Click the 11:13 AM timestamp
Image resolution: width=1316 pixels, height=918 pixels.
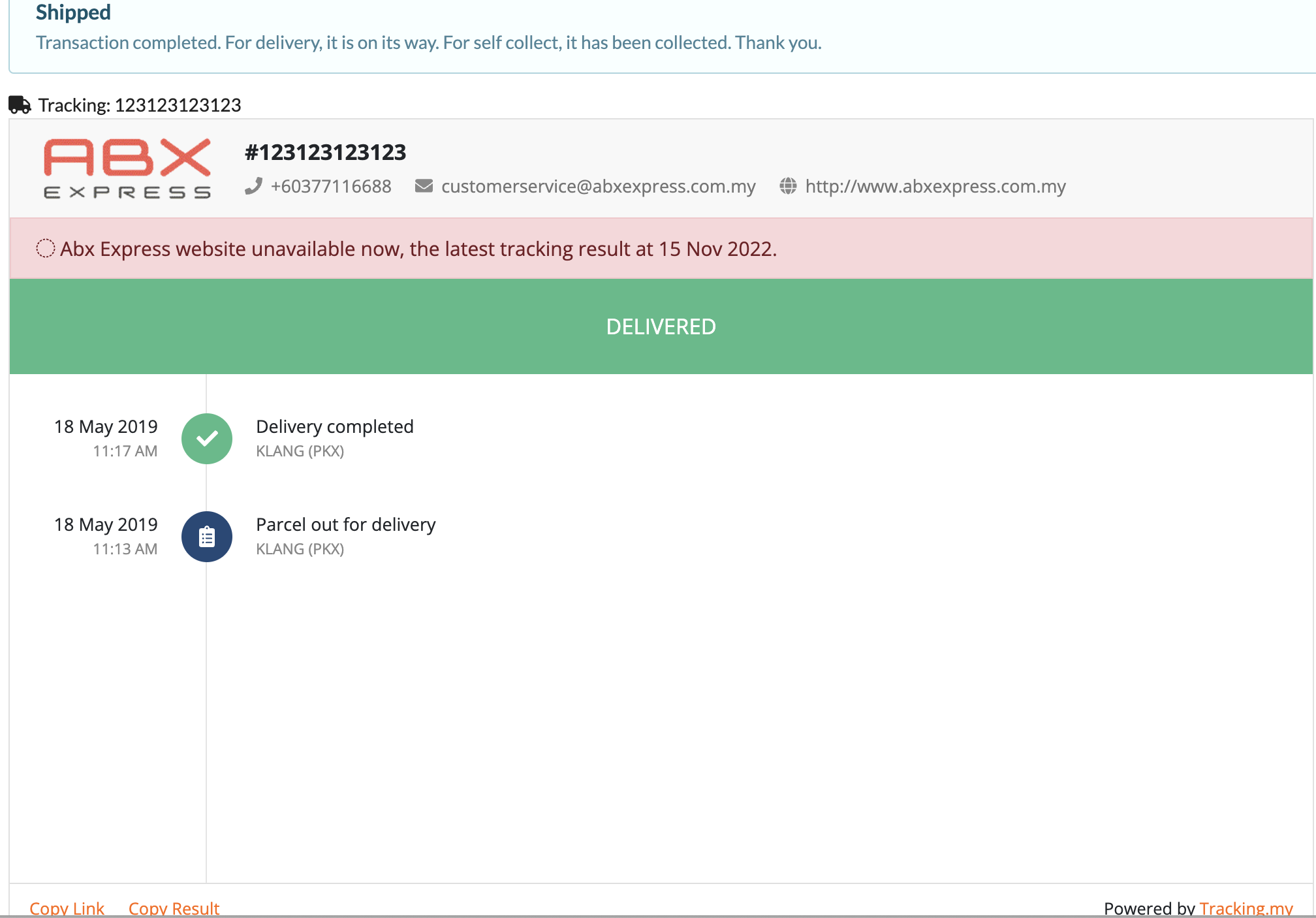125,549
